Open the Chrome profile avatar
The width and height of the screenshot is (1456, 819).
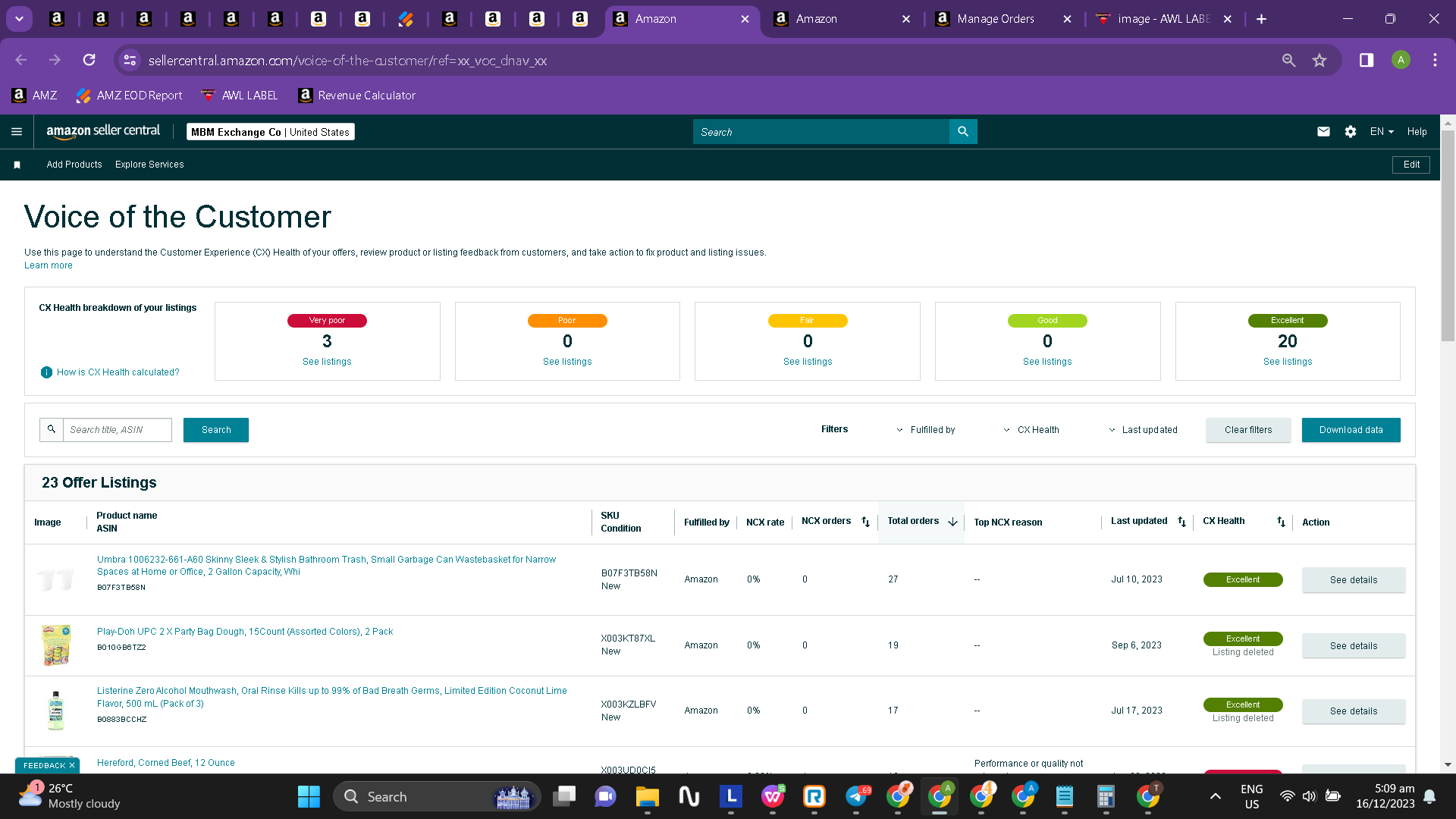pyautogui.click(x=1401, y=60)
